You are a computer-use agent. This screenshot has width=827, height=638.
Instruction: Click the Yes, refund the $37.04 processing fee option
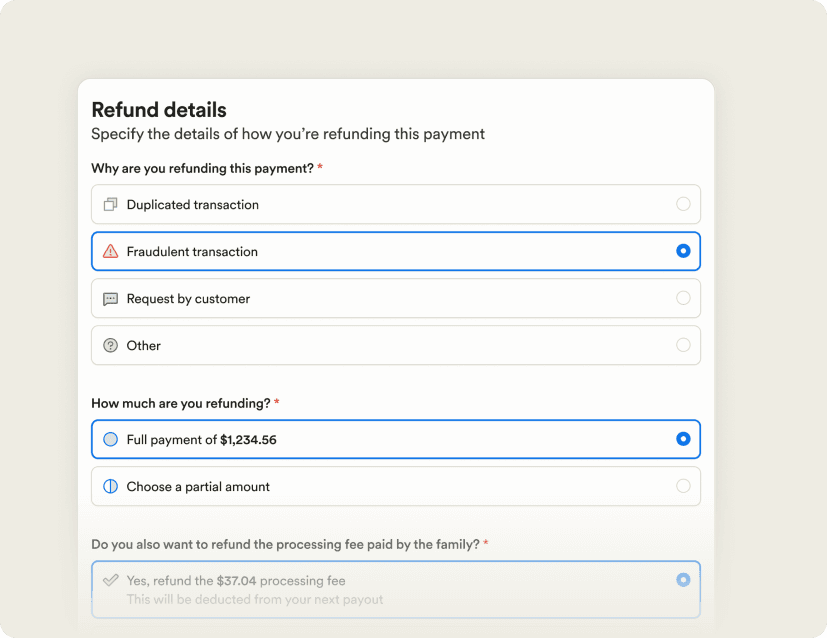395,589
